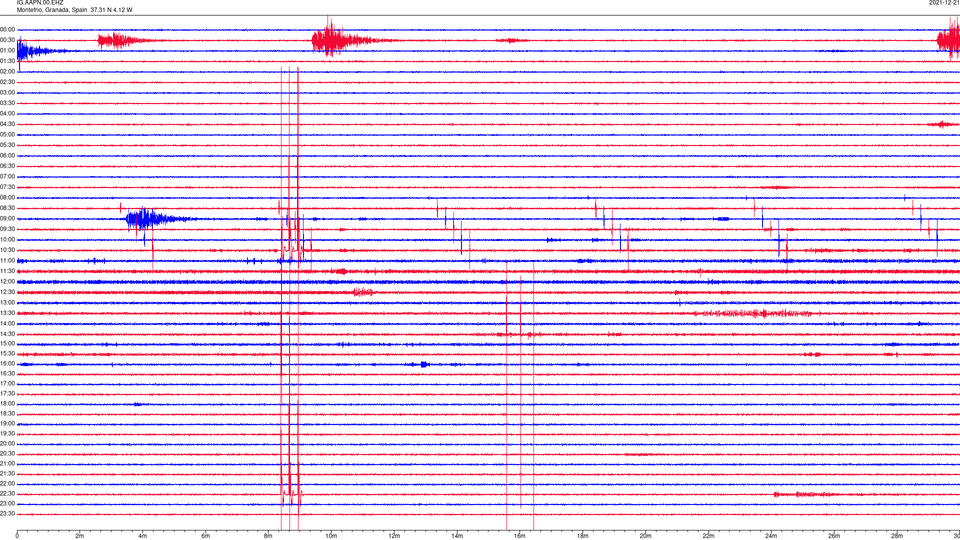Select the 01:30 trace time label
Image resolution: width=960 pixels, height=540 pixels.
7,61
